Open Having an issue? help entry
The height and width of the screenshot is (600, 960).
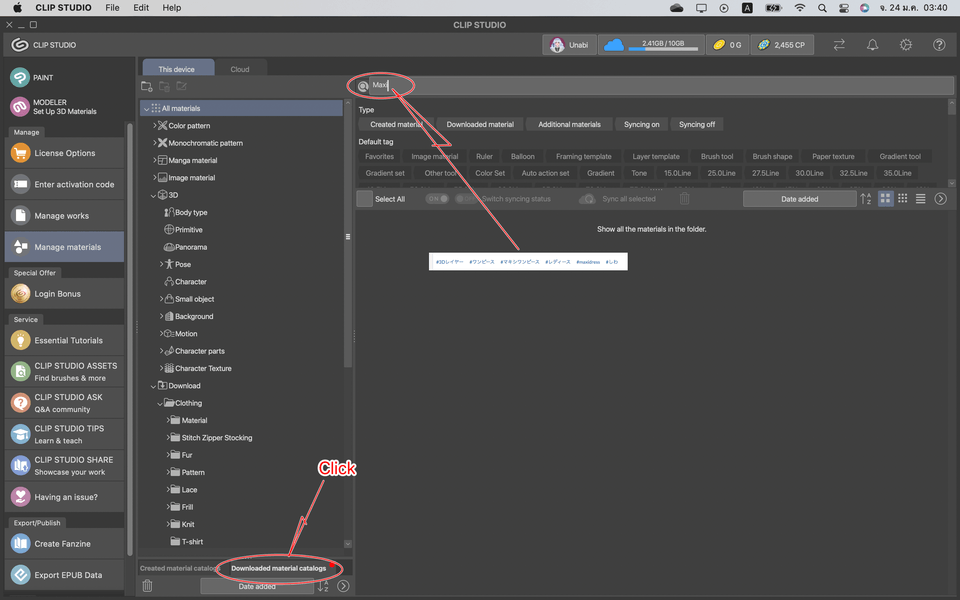click(64, 497)
